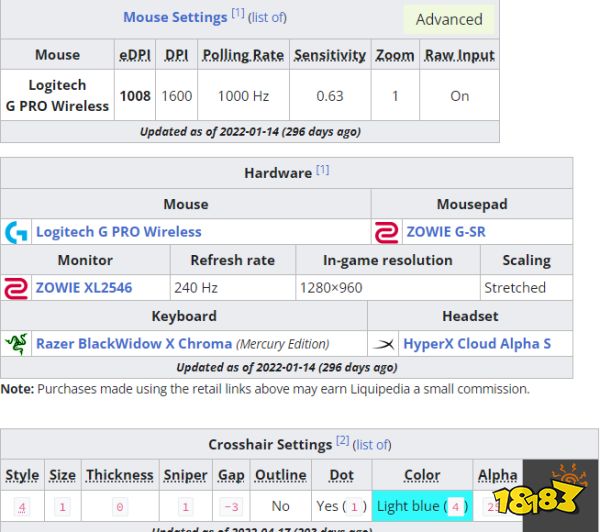The height and width of the screenshot is (532, 600).
Task: Open the ZOWIE XL2546 monitor link
Action: pos(84,288)
